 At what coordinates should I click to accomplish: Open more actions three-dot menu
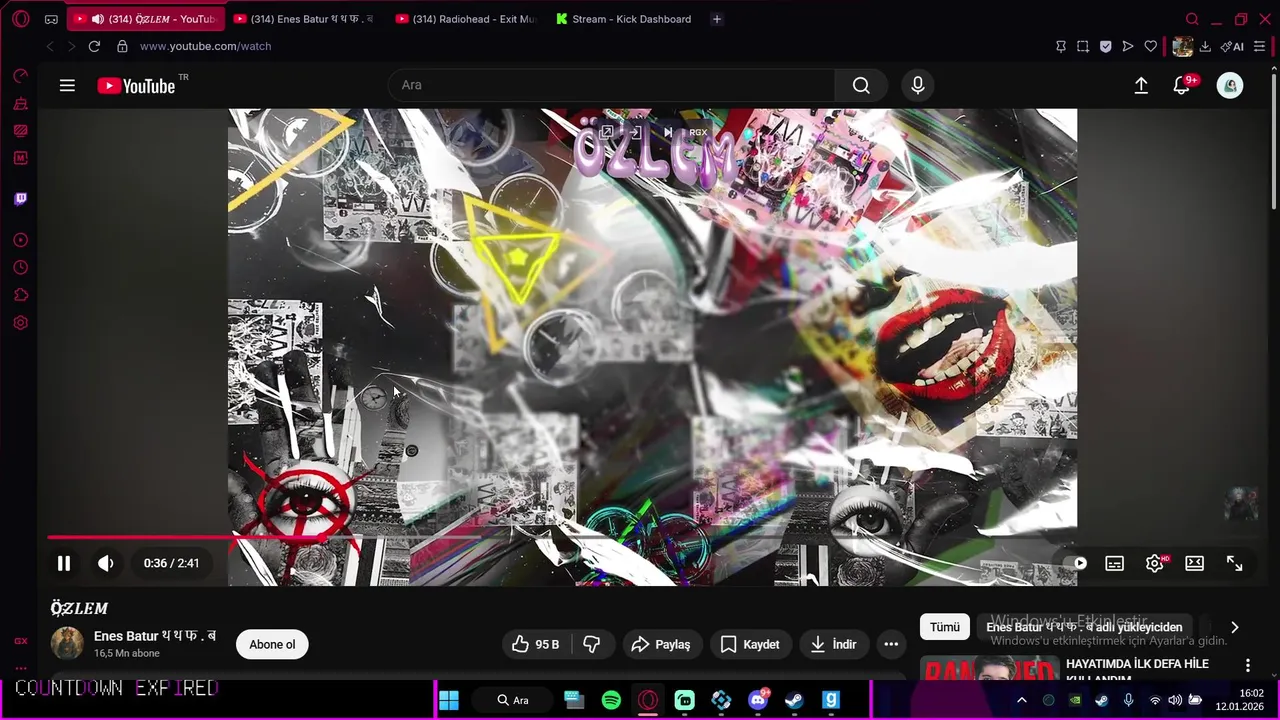click(x=891, y=645)
